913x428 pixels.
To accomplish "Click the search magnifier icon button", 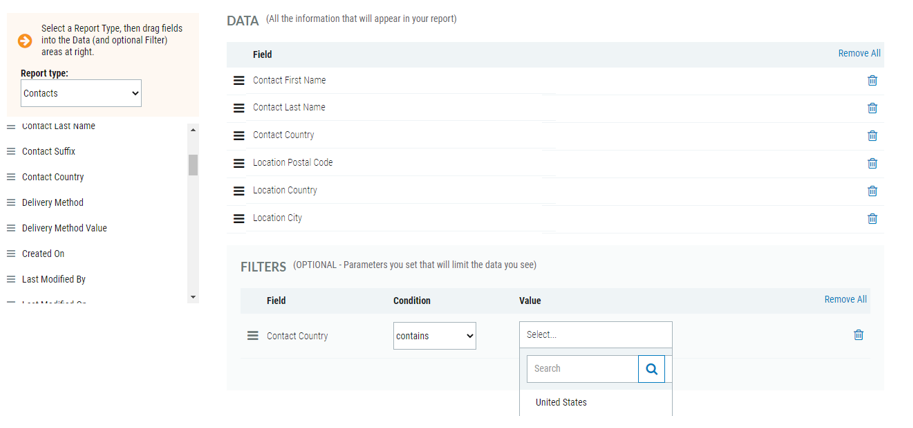I will tap(651, 369).
